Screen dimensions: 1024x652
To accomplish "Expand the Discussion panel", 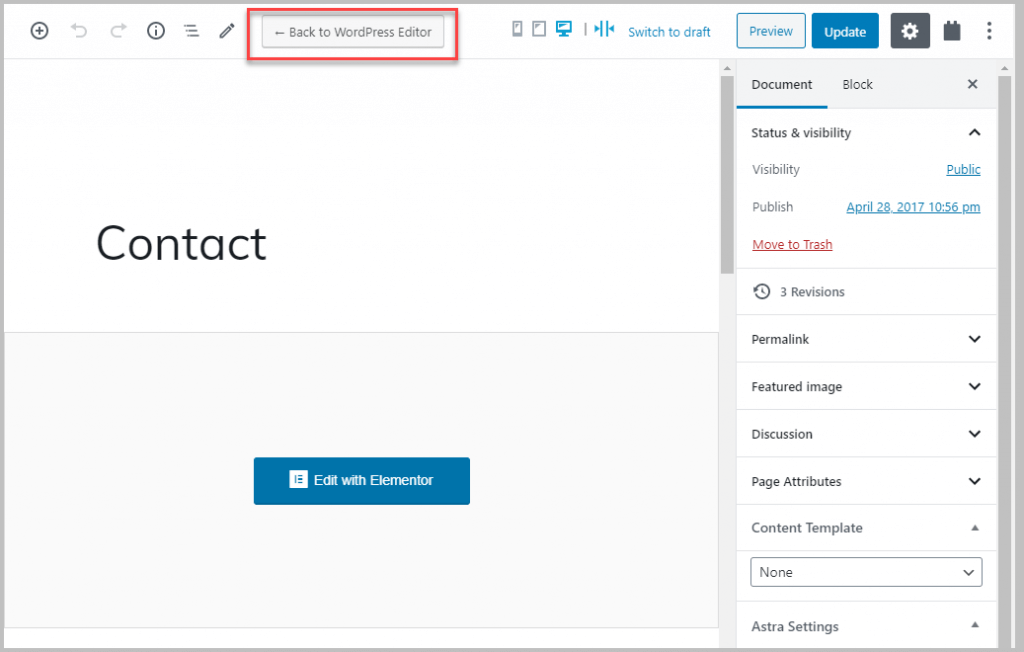I will click(866, 434).
